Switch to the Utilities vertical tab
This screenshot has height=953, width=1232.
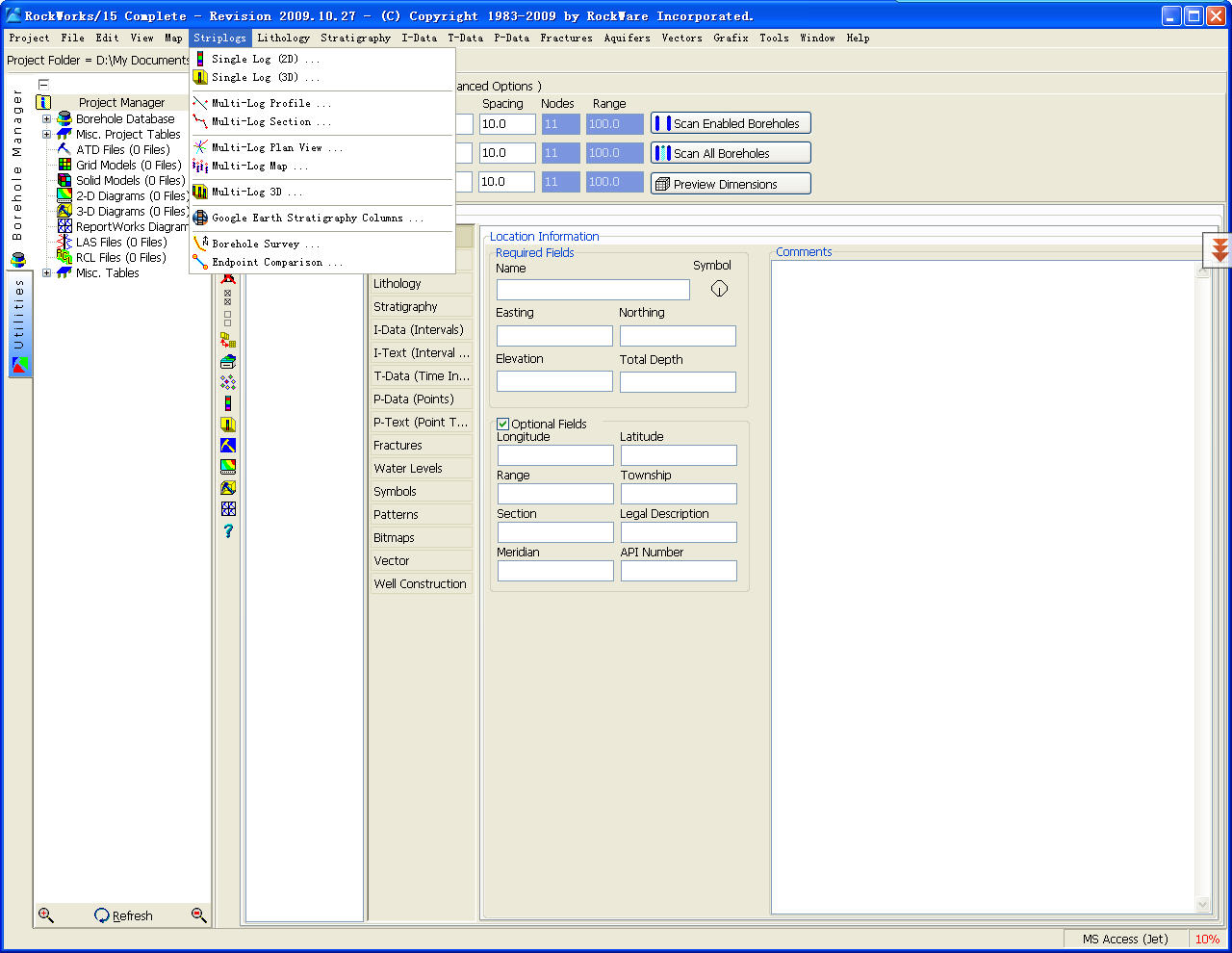point(19,324)
